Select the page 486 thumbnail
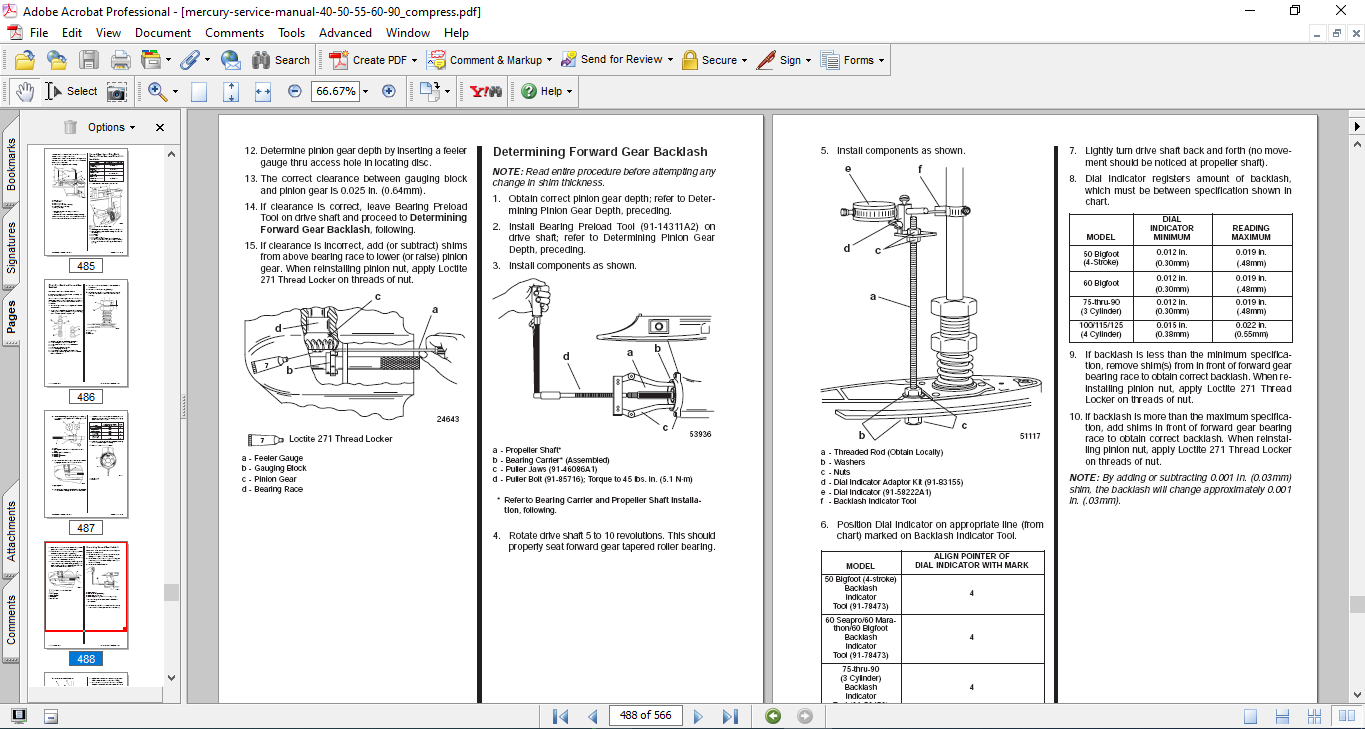1365x729 pixels. point(86,334)
